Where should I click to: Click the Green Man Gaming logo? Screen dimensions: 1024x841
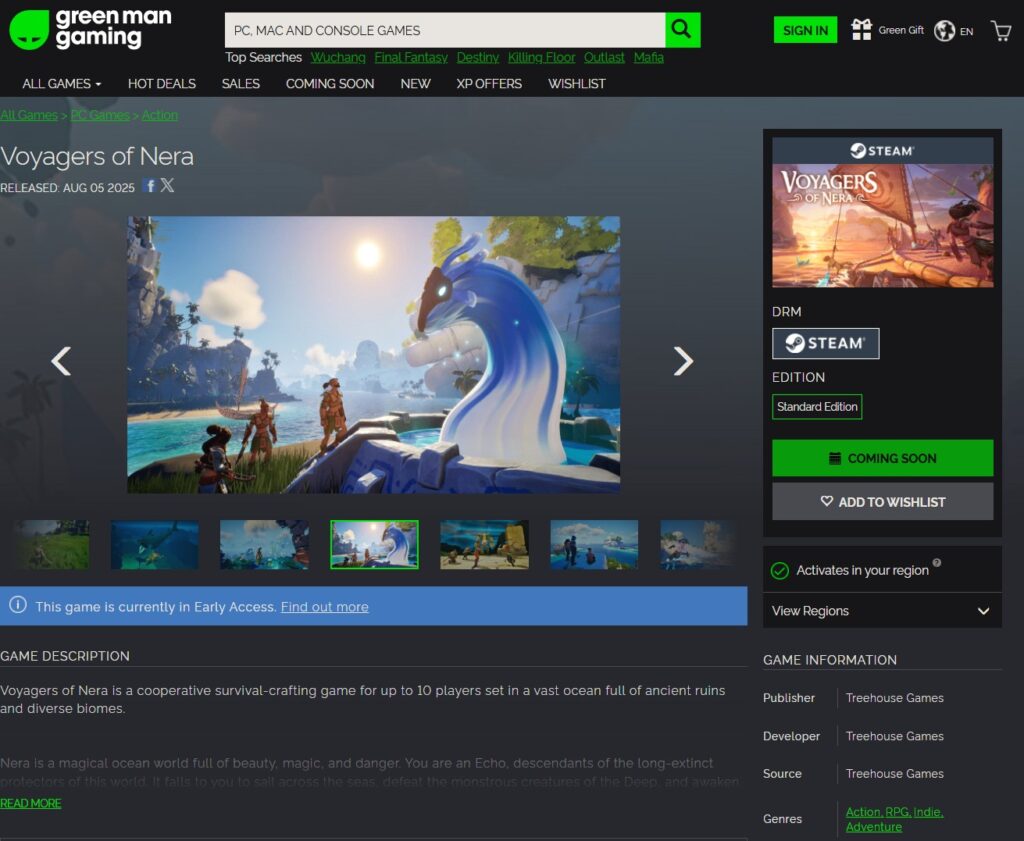(90, 29)
